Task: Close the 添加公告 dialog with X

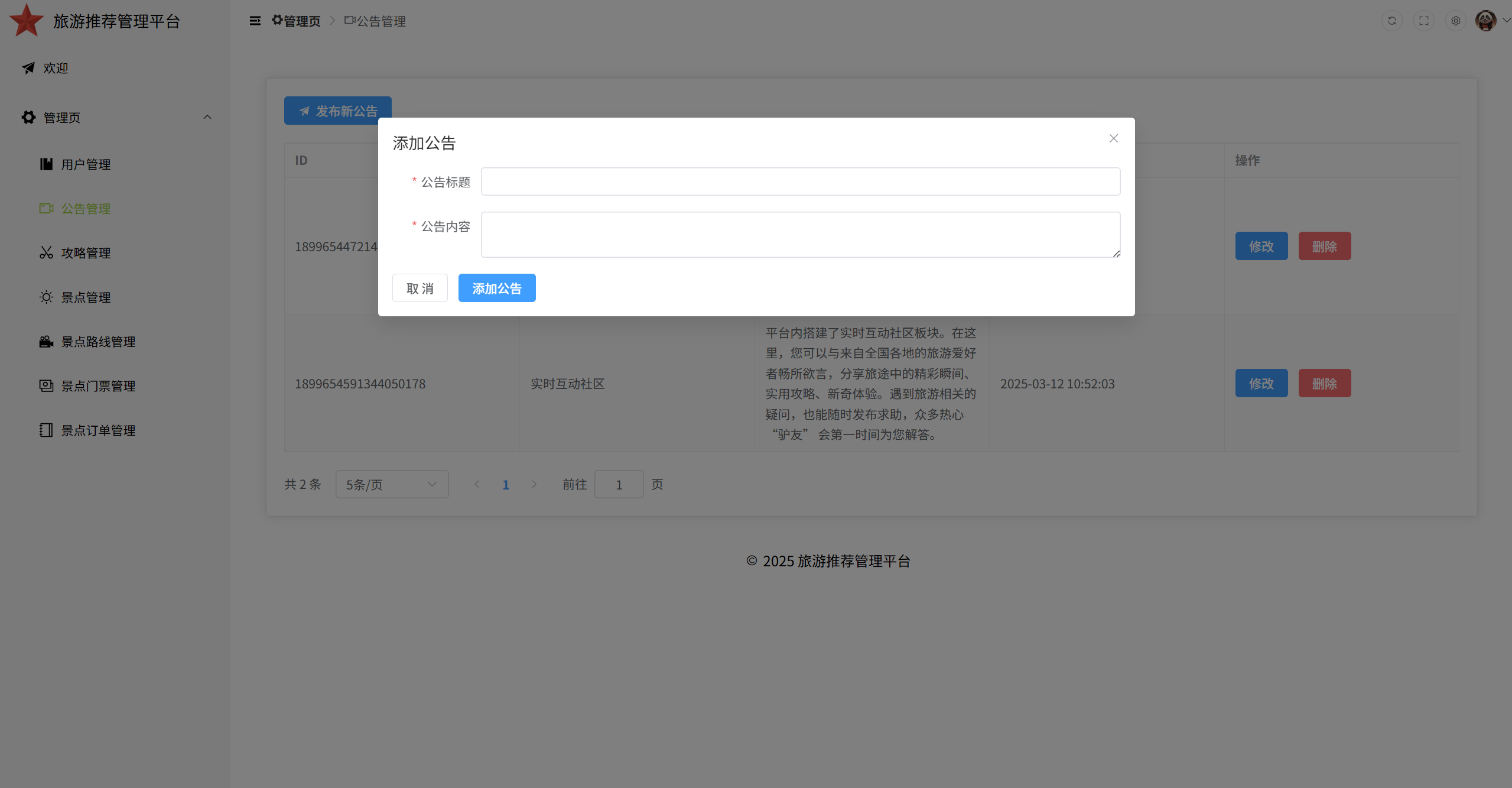Action: tap(1114, 138)
